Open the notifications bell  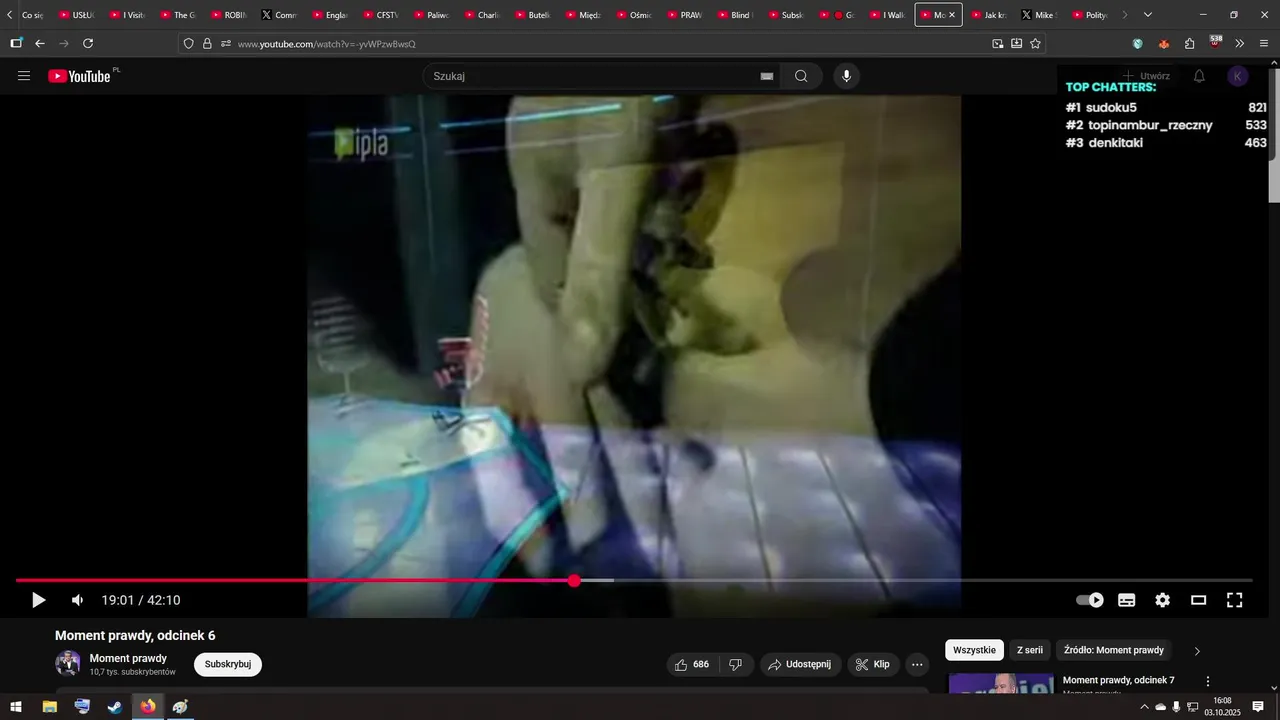[x=1199, y=76]
